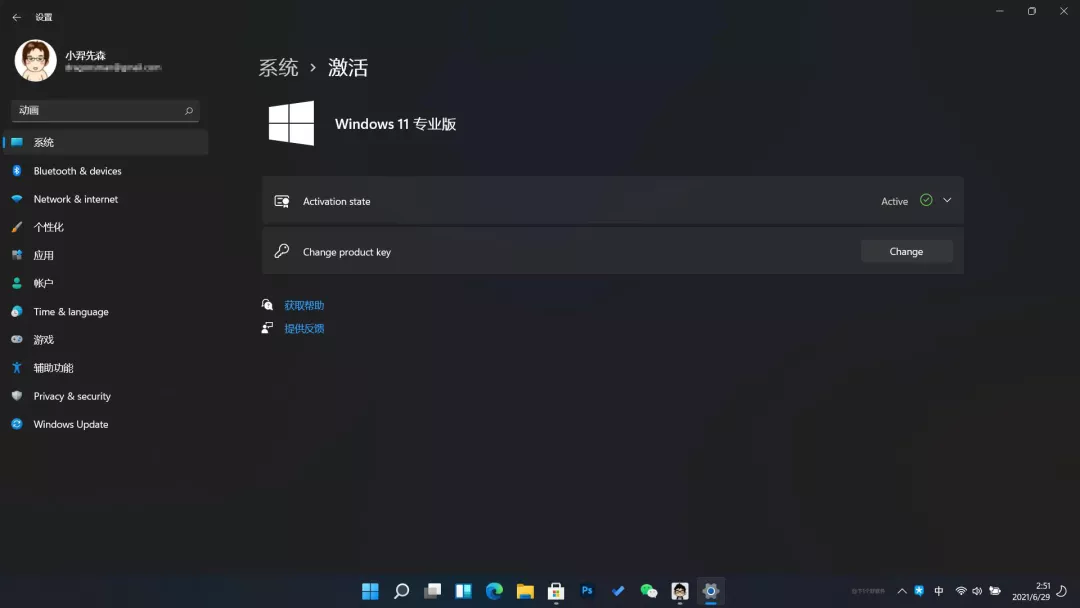This screenshot has width=1080, height=608.
Task: Open 辅助功能 accessibility settings
Action: coord(105,368)
